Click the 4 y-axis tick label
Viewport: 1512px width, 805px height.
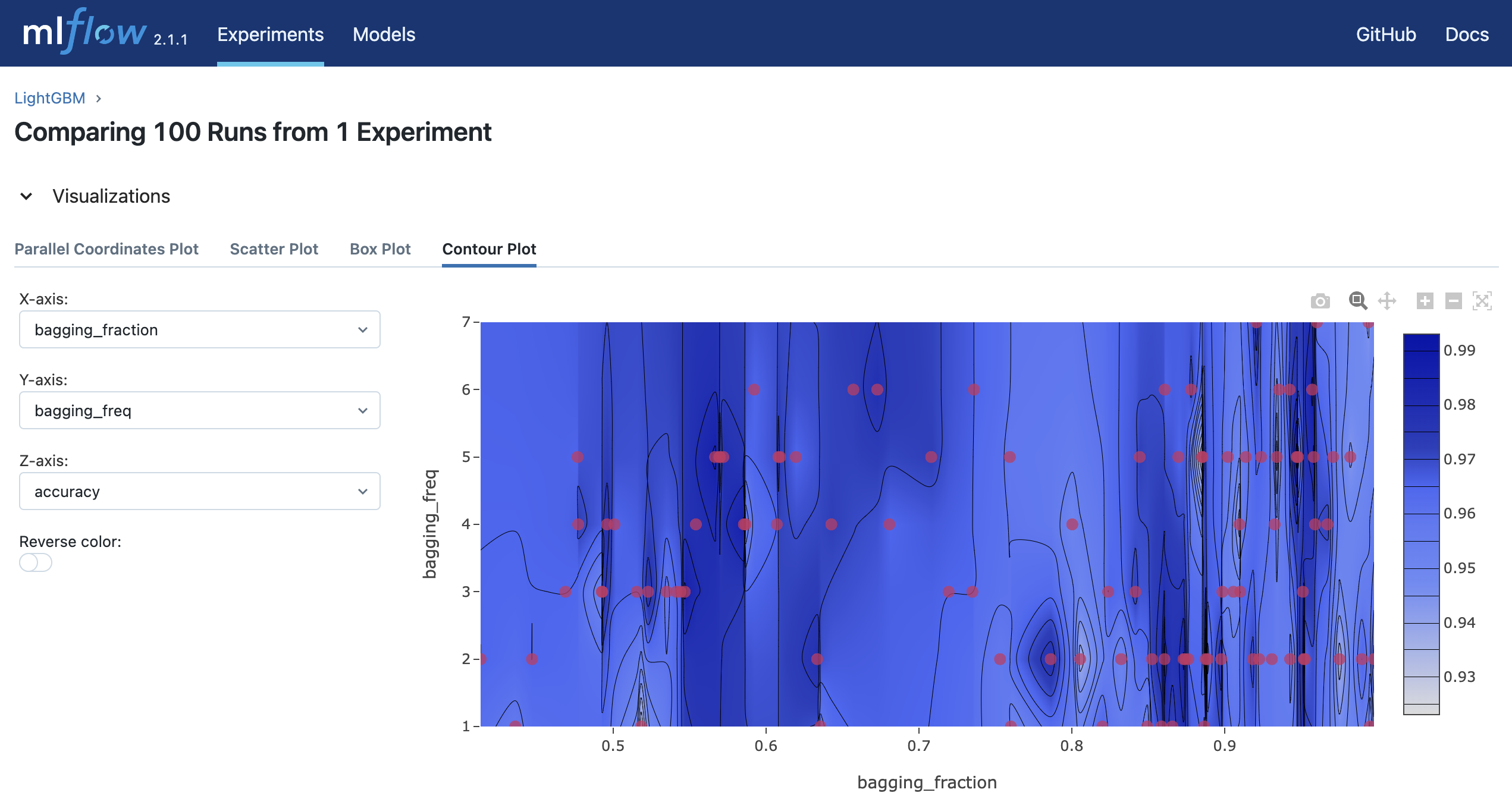466,524
